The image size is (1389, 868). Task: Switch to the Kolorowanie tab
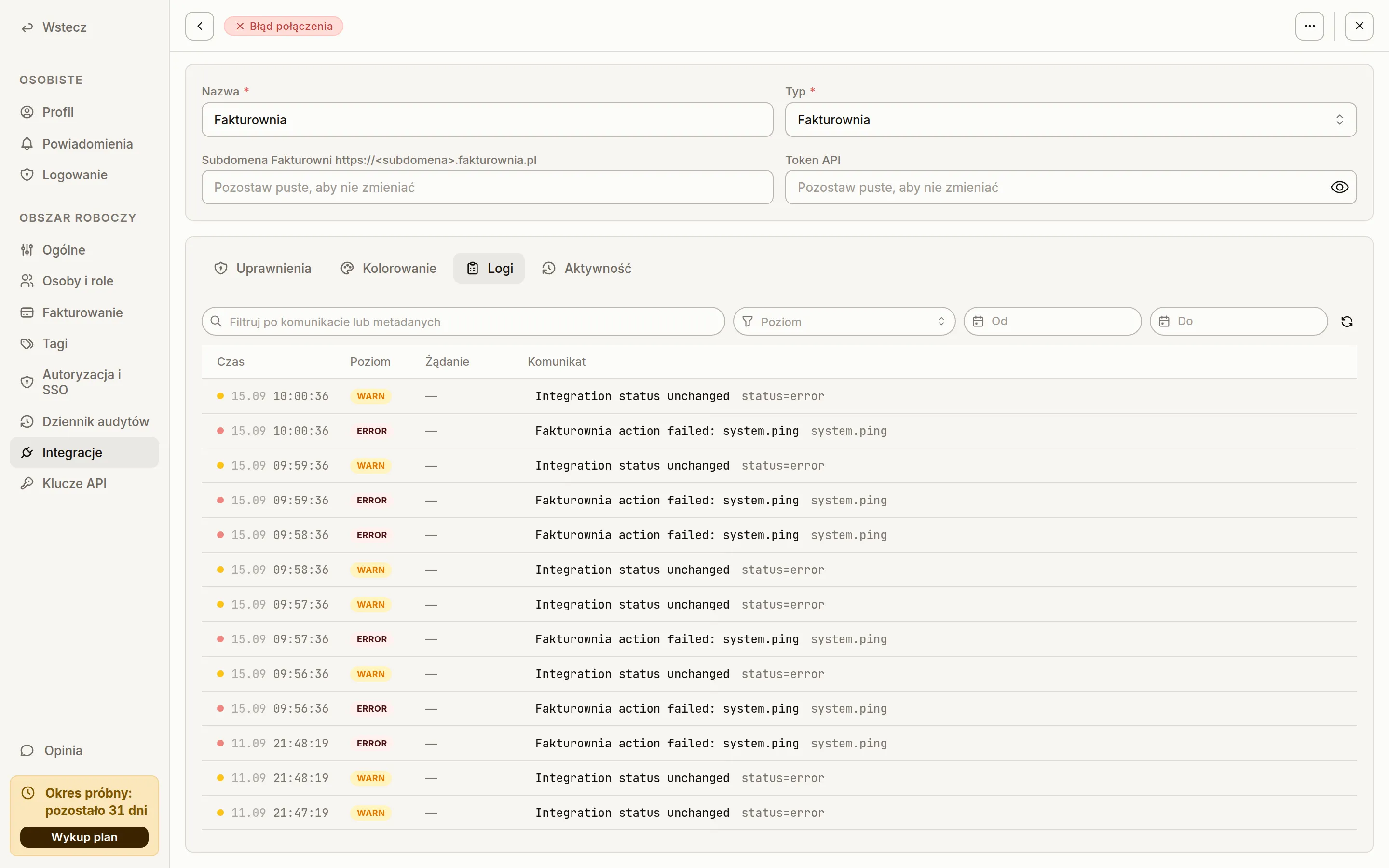(388, 268)
